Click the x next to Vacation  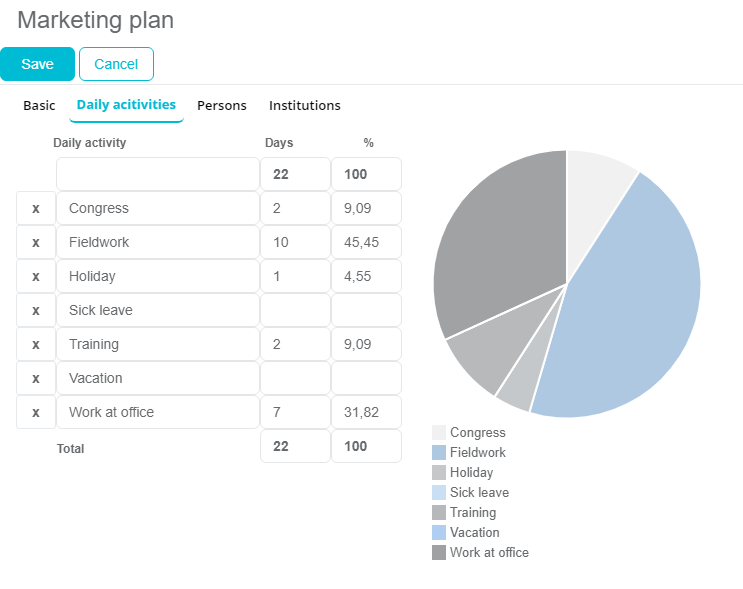[36, 379]
